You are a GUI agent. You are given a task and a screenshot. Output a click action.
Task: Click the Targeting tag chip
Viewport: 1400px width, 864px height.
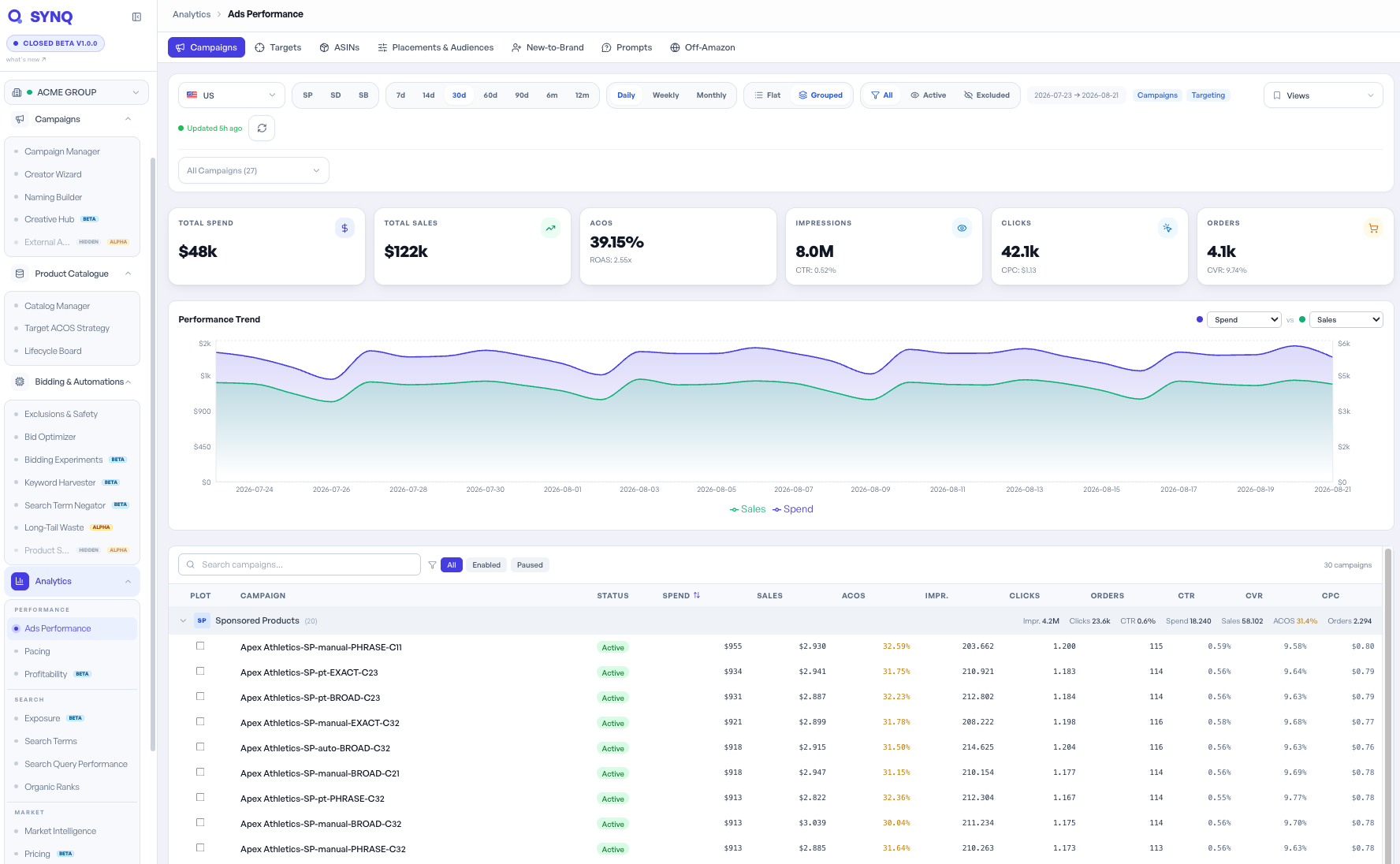[x=1208, y=95]
